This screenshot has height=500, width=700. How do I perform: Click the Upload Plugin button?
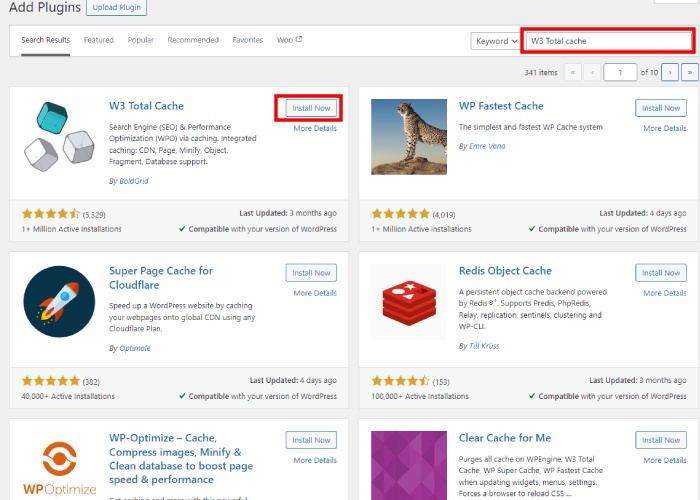click(117, 7)
